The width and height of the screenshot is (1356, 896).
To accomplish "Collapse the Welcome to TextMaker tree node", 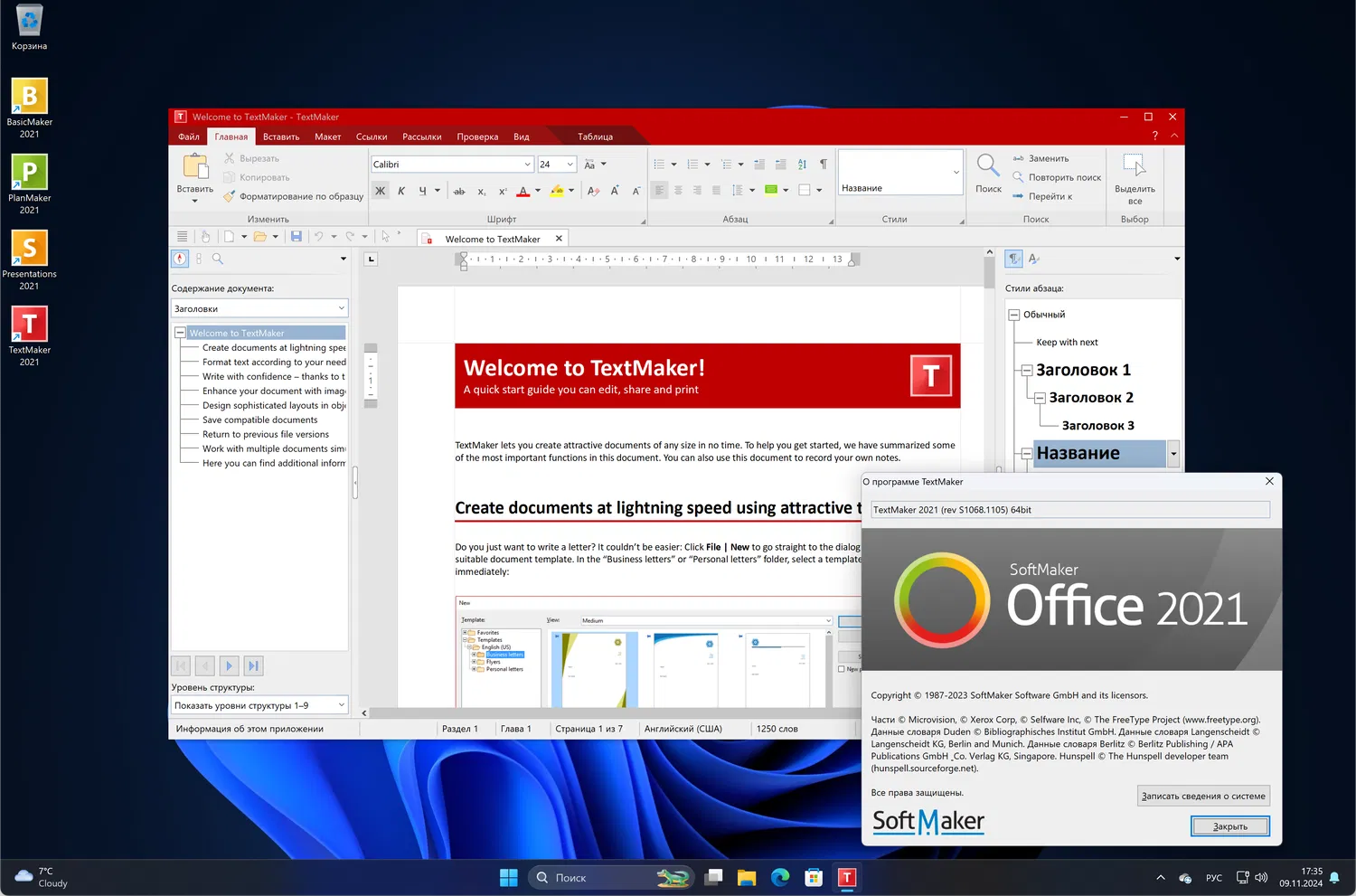I will coord(180,333).
